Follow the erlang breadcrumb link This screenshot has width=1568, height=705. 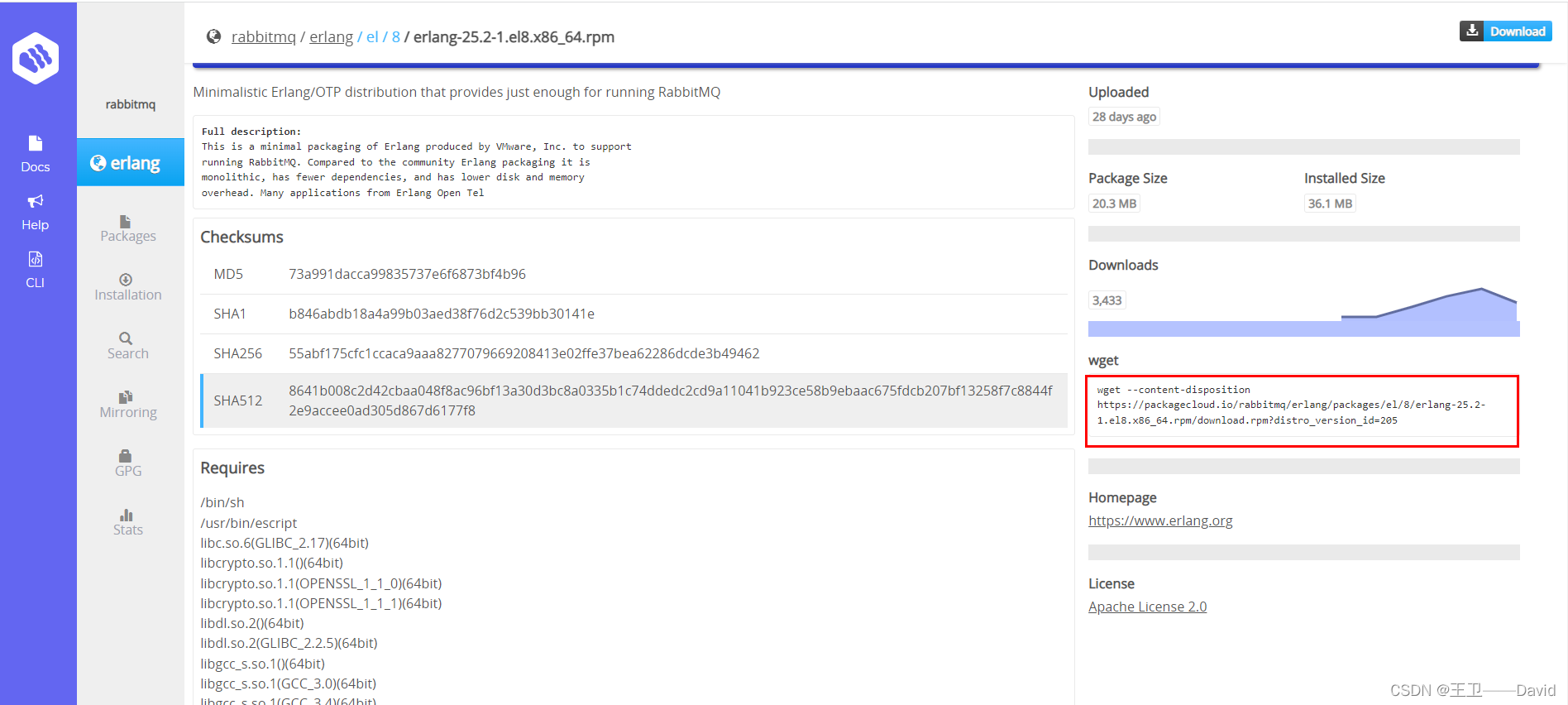click(332, 37)
